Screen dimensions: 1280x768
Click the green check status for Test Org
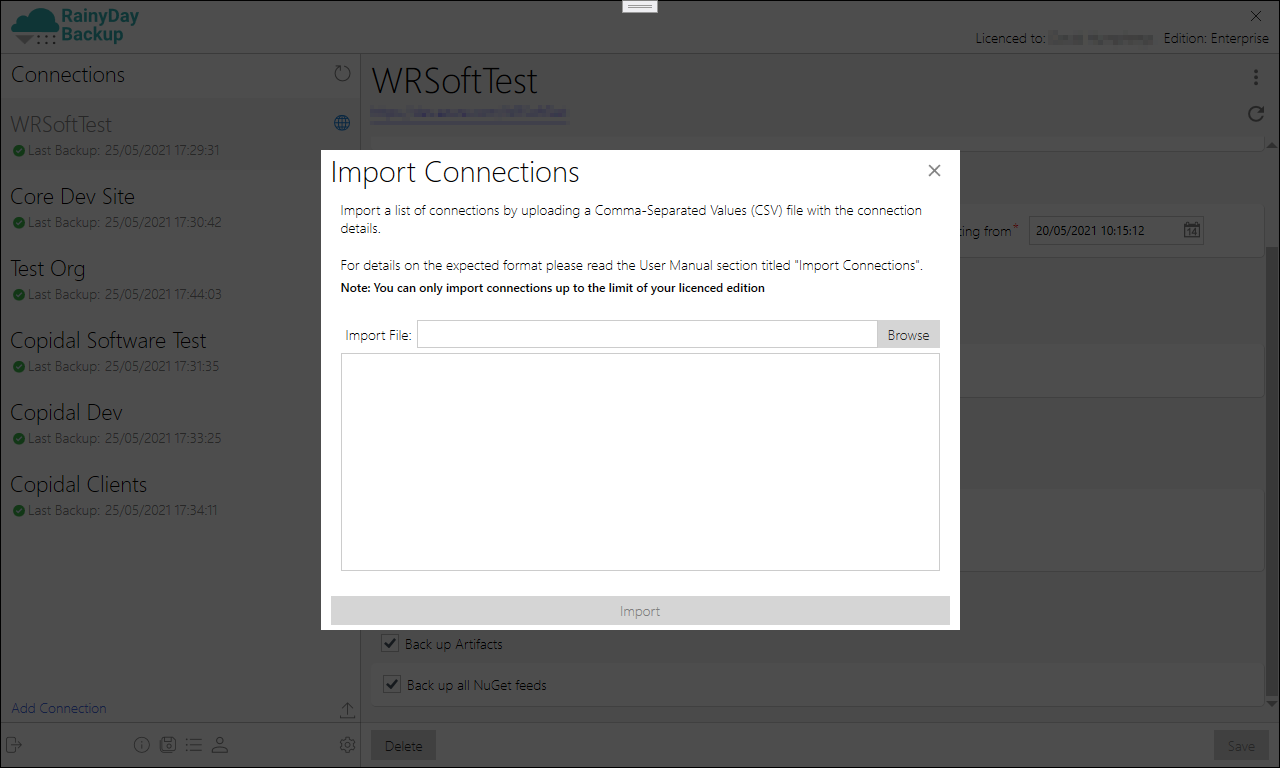[18, 295]
